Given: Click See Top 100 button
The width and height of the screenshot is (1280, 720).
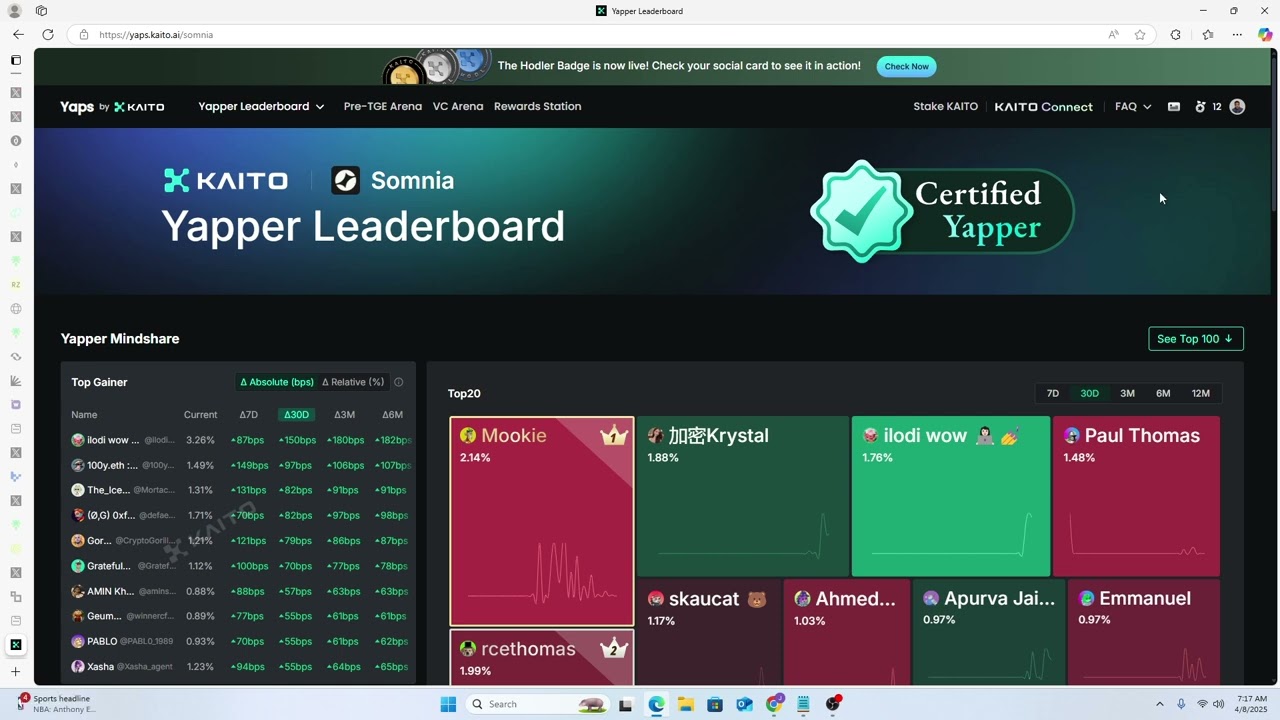Looking at the screenshot, I should [x=1196, y=339].
